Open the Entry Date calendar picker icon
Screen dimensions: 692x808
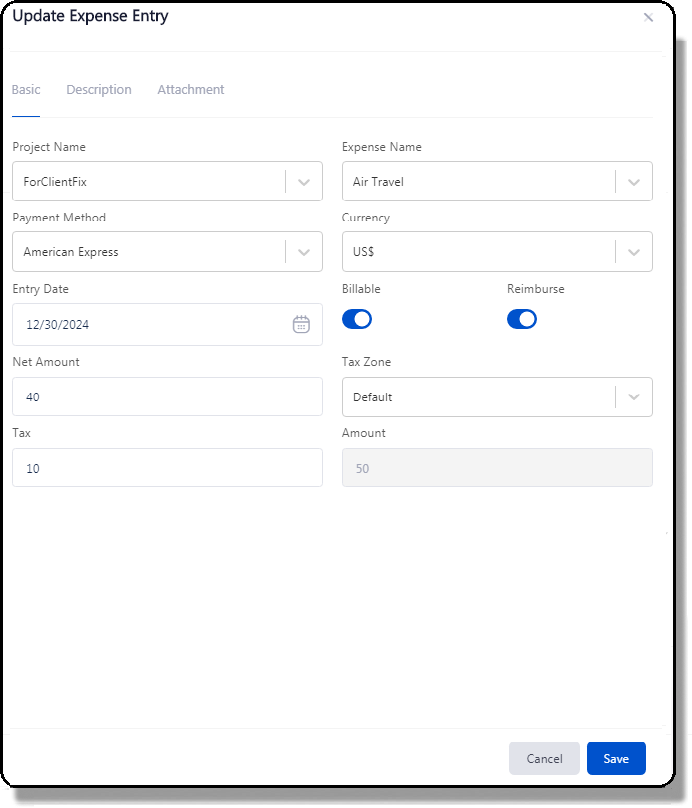[x=301, y=325]
